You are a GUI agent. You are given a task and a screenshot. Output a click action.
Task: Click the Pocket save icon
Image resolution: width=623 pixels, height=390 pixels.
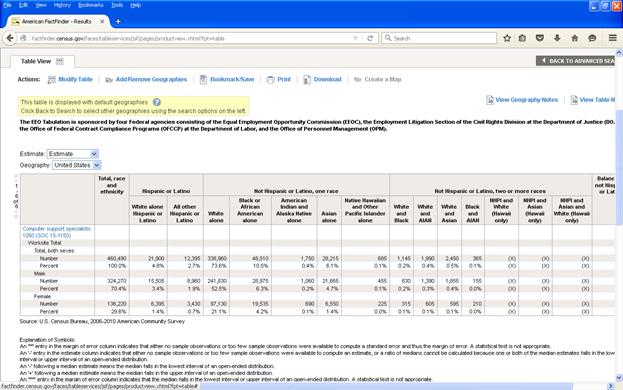click(x=540, y=38)
